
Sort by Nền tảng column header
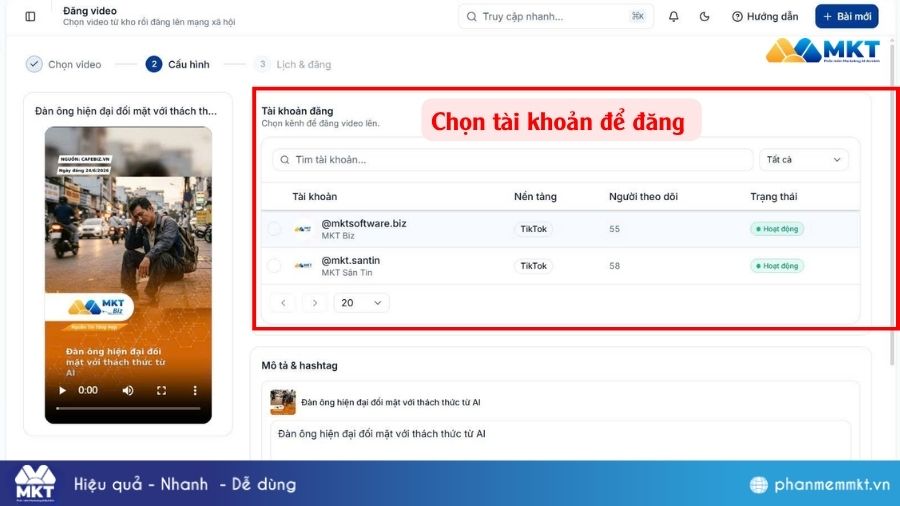coord(535,197)
